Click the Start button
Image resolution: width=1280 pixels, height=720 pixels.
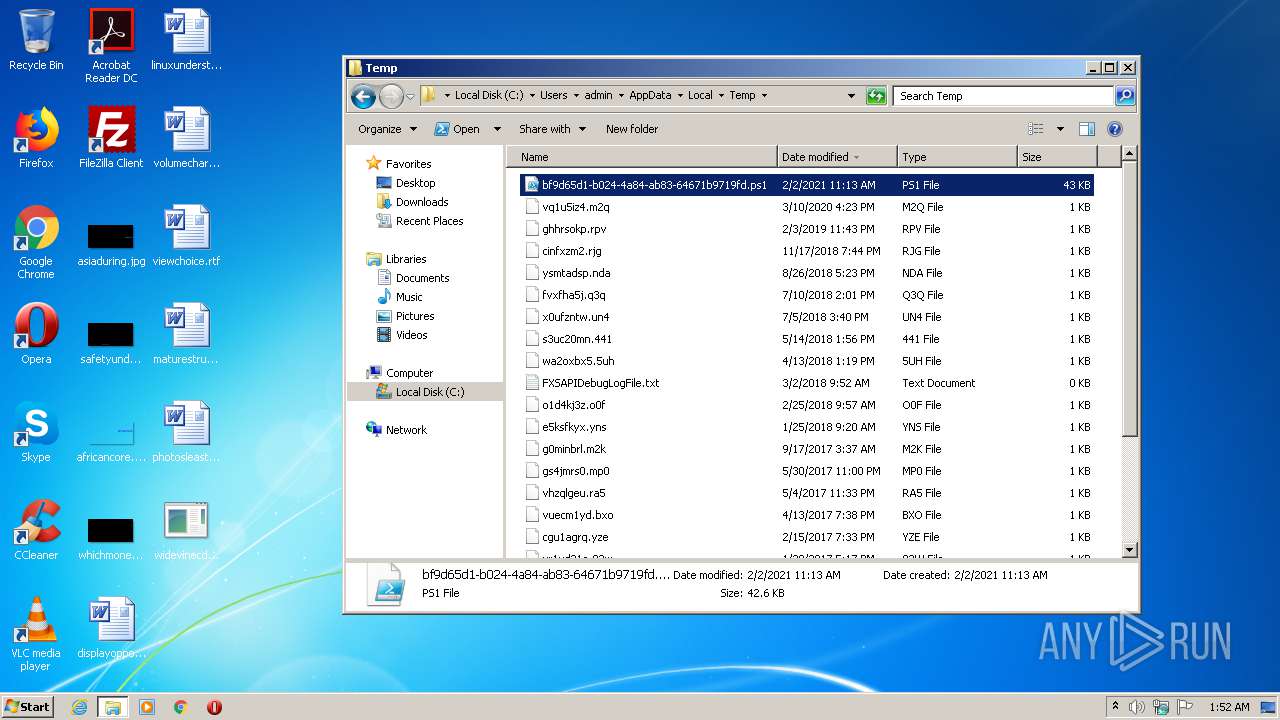tap(28, 706)
